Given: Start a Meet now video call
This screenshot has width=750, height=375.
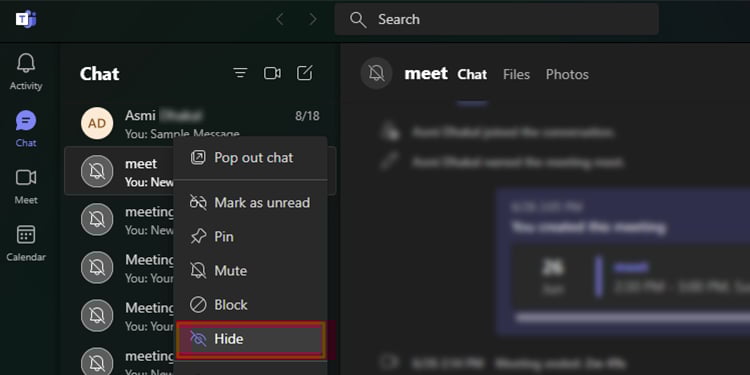Looking at the screenshot, I should pyautogui.click(x=272, y=73).
